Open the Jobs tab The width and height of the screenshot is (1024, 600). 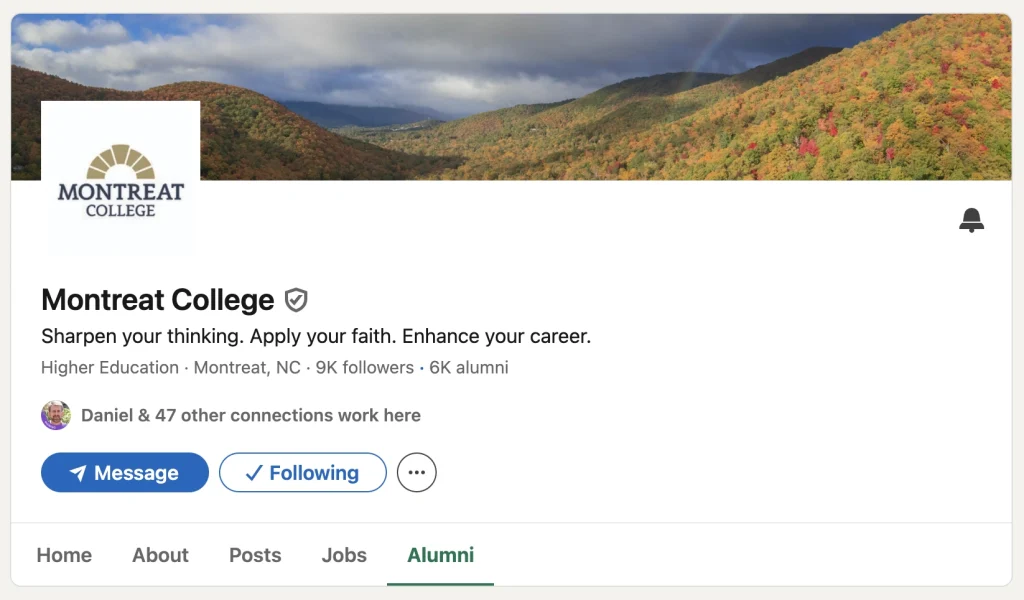[x=344, y=555]
